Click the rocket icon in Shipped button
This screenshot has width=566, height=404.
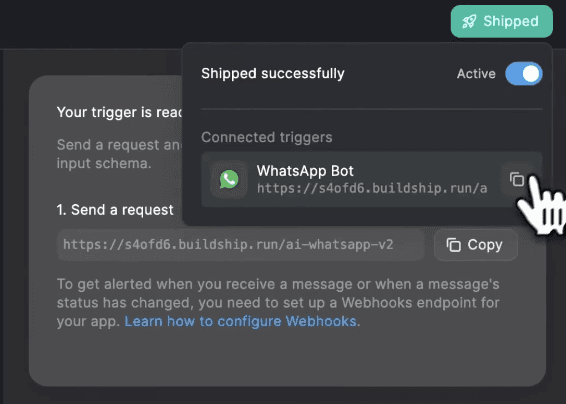coord(469,21)
